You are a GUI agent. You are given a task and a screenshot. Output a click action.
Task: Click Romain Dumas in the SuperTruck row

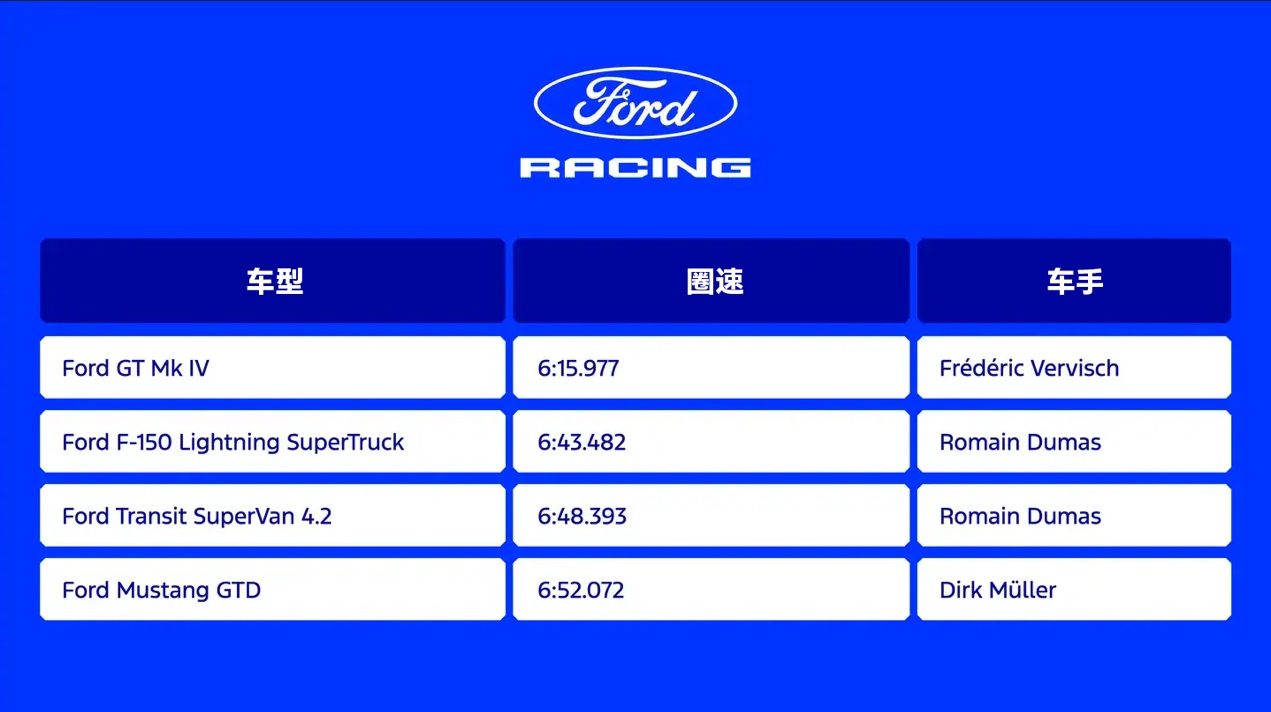coord(1020,442)
